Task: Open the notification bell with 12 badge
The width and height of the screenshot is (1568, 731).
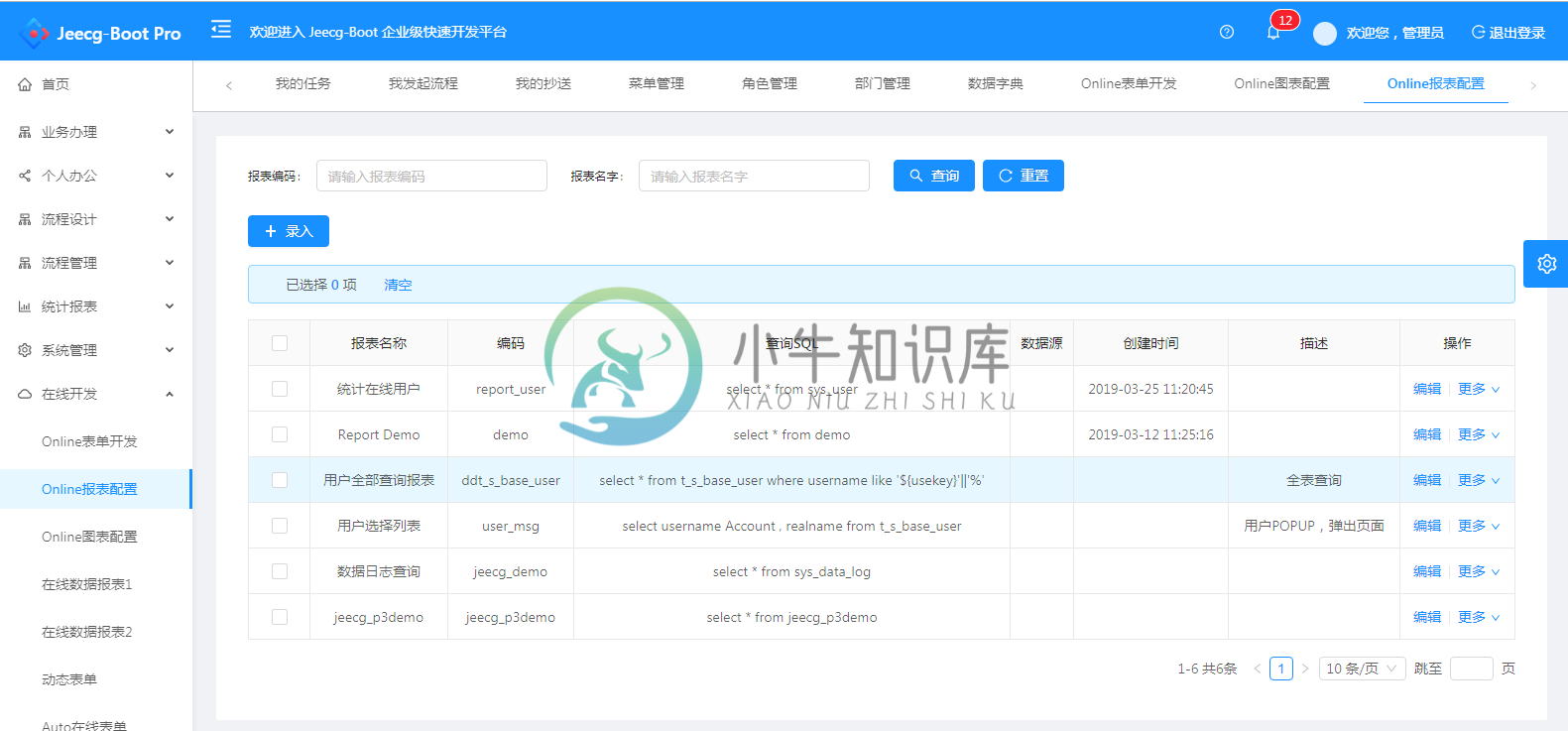Action: click(x=1273, y=32)
